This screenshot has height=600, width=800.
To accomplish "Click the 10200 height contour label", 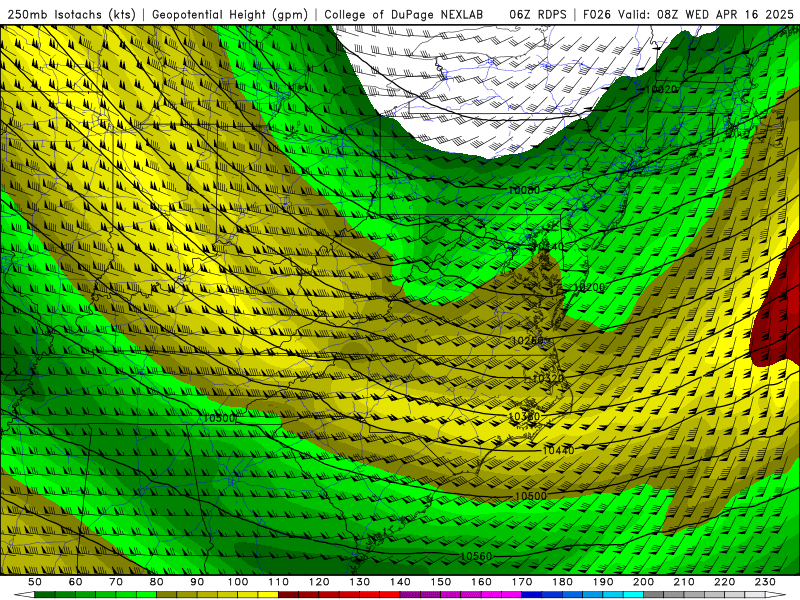I will coord(589,287).
